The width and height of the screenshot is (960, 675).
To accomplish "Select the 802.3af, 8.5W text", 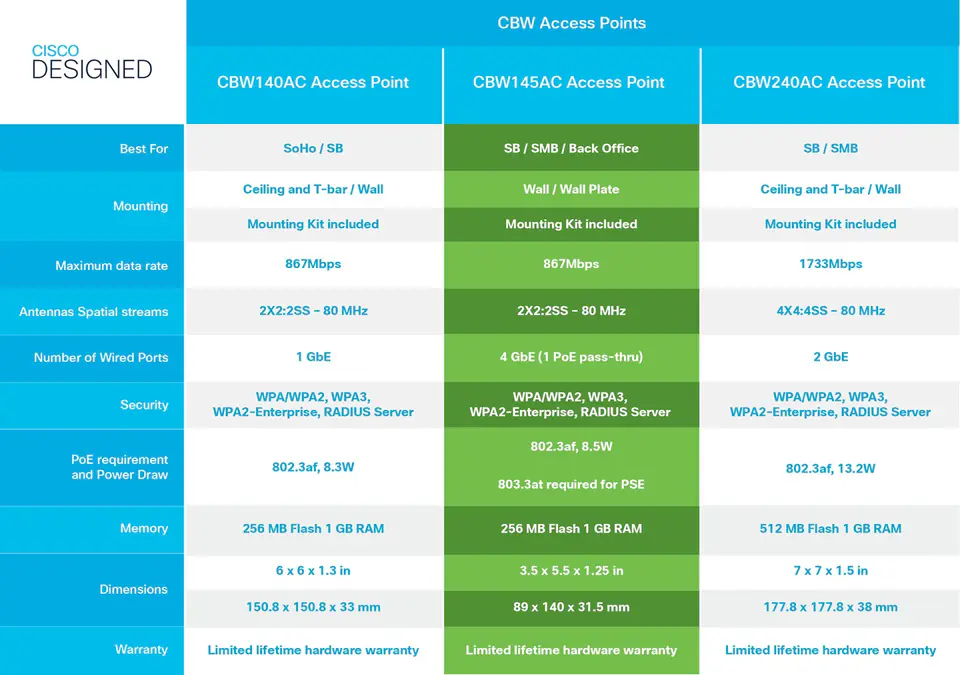I will [x=571, y=447].
